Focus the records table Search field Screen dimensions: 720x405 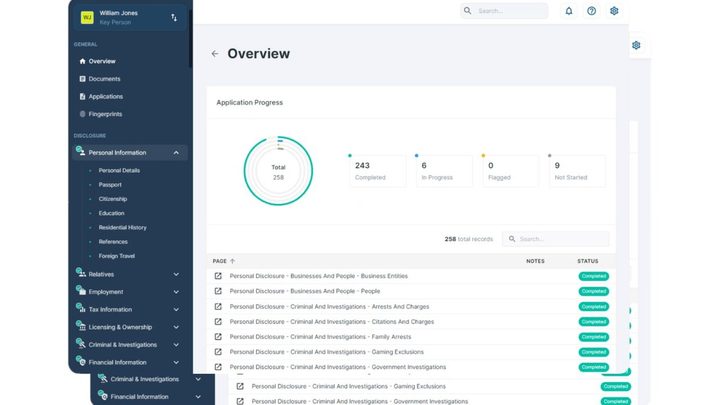tap(556, 239)
